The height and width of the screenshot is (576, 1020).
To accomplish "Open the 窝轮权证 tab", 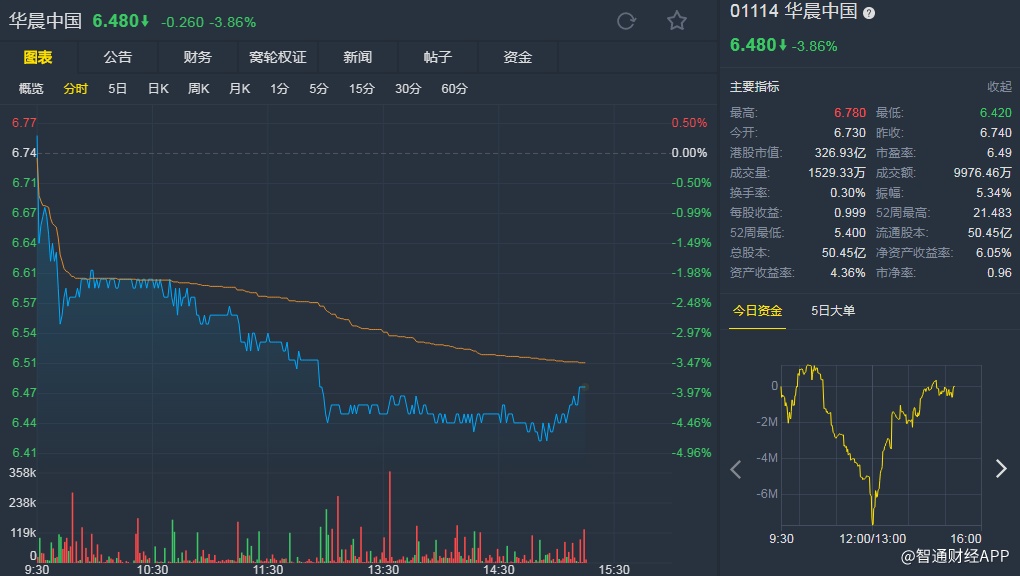I will click(278, 57).
